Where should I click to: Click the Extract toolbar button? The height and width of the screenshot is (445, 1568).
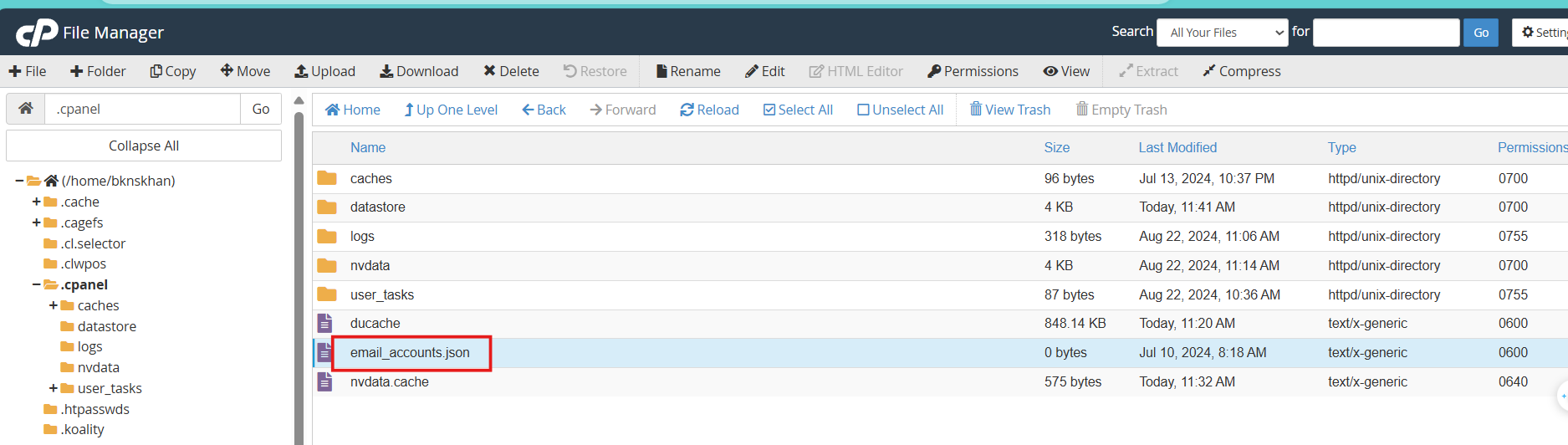click(1148, 71)
